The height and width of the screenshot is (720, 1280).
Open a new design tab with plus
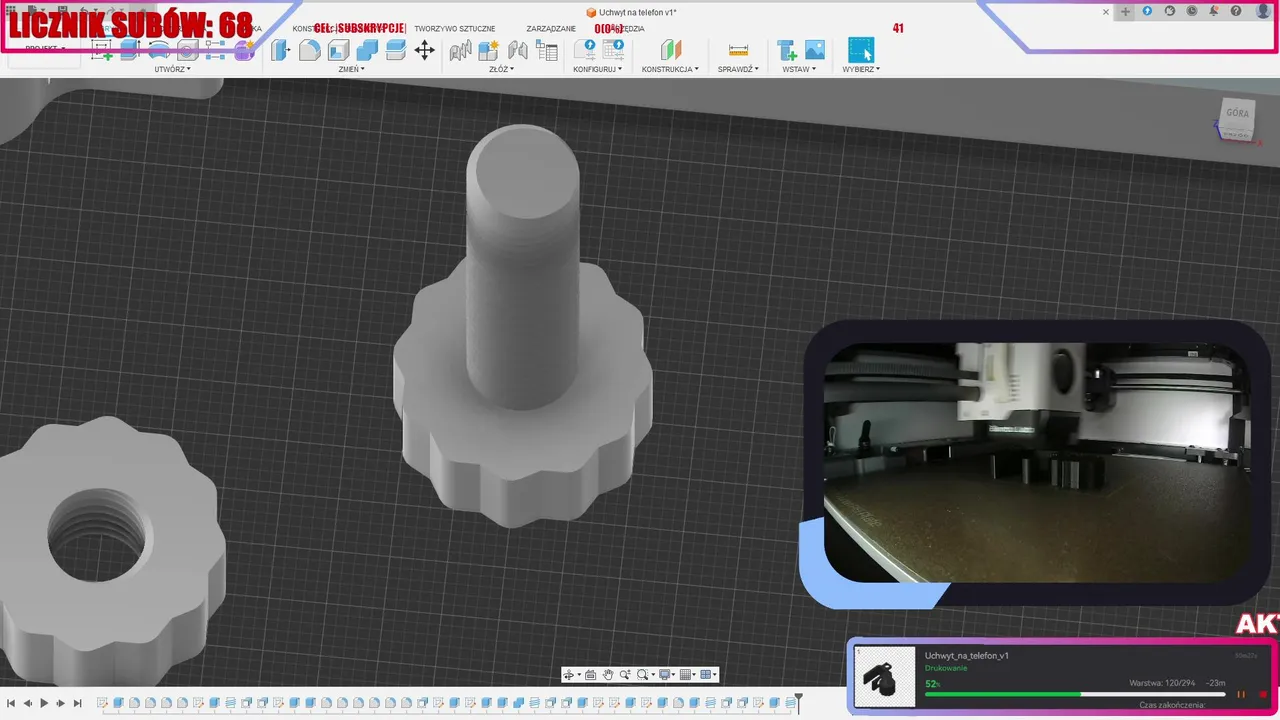click(1125, 12)
